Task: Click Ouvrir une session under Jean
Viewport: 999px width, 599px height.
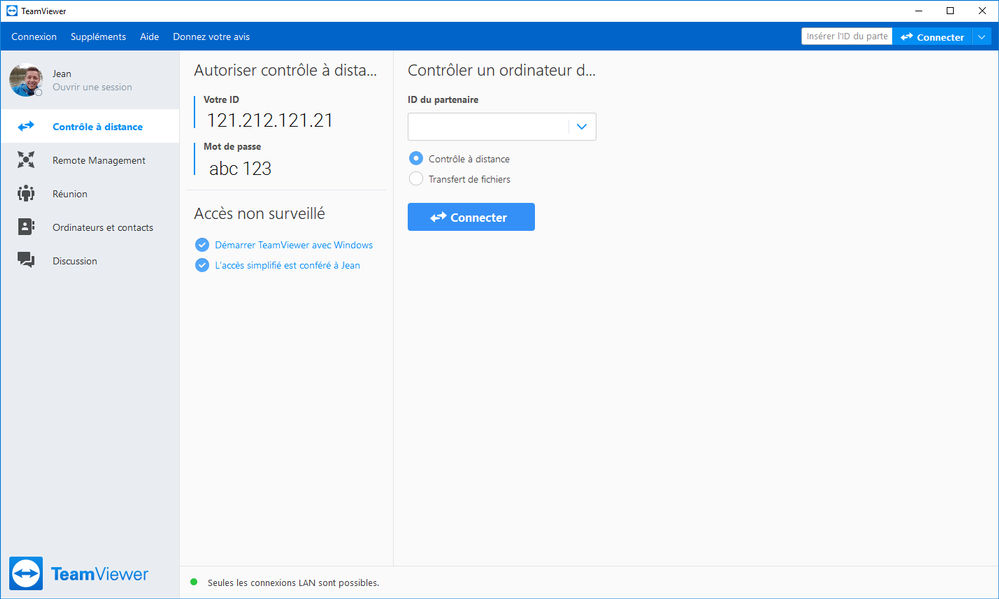Action: click(92, 87)
